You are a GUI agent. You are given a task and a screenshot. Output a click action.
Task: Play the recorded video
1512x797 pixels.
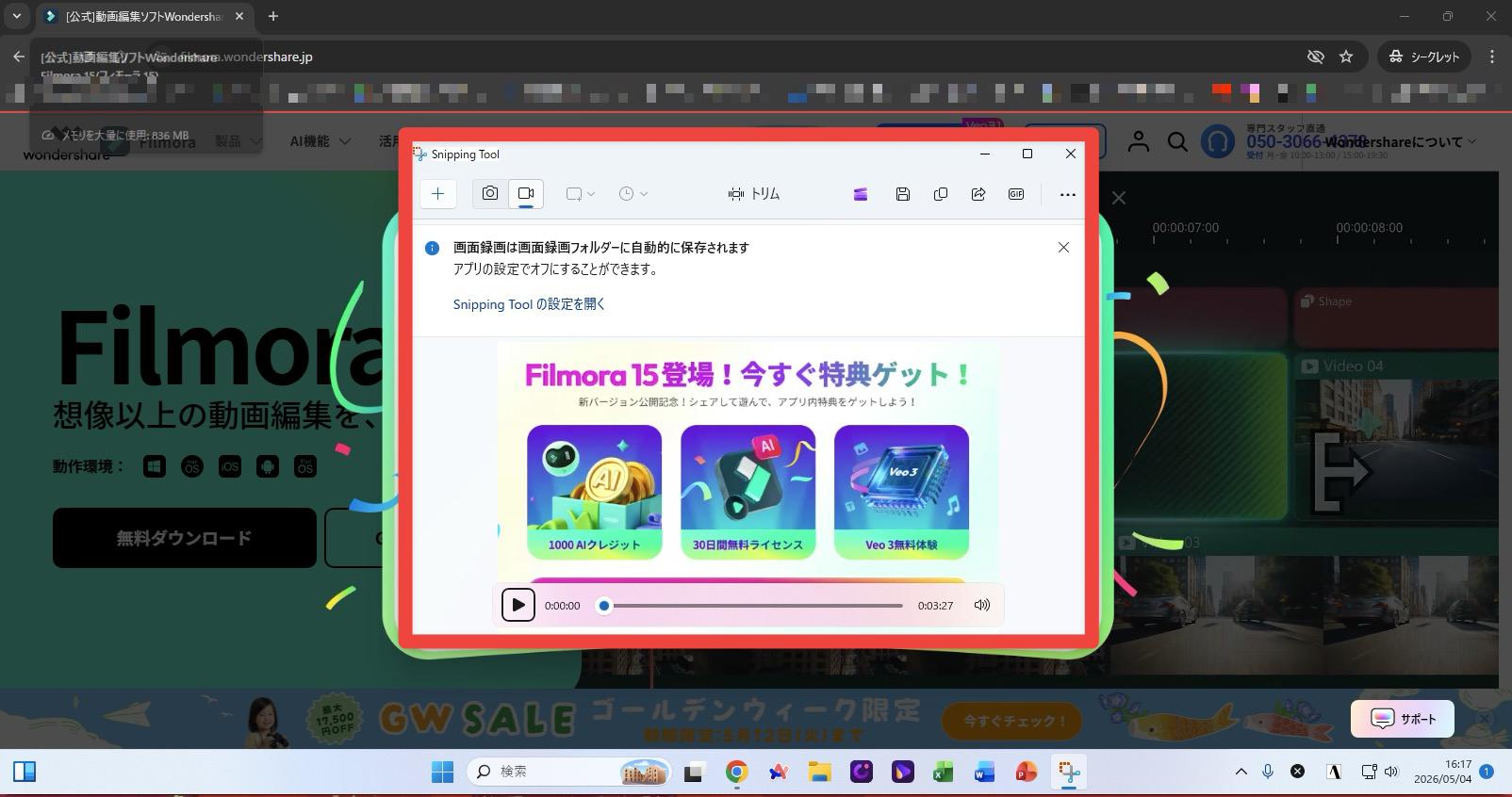(518, 605)
